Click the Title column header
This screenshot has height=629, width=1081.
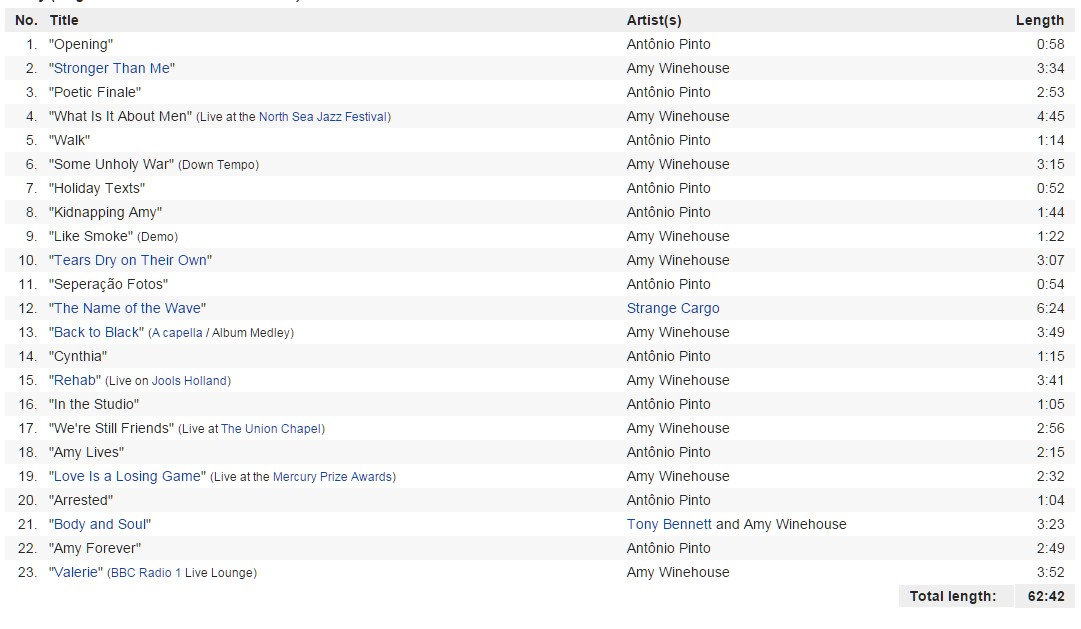point(64,20)
